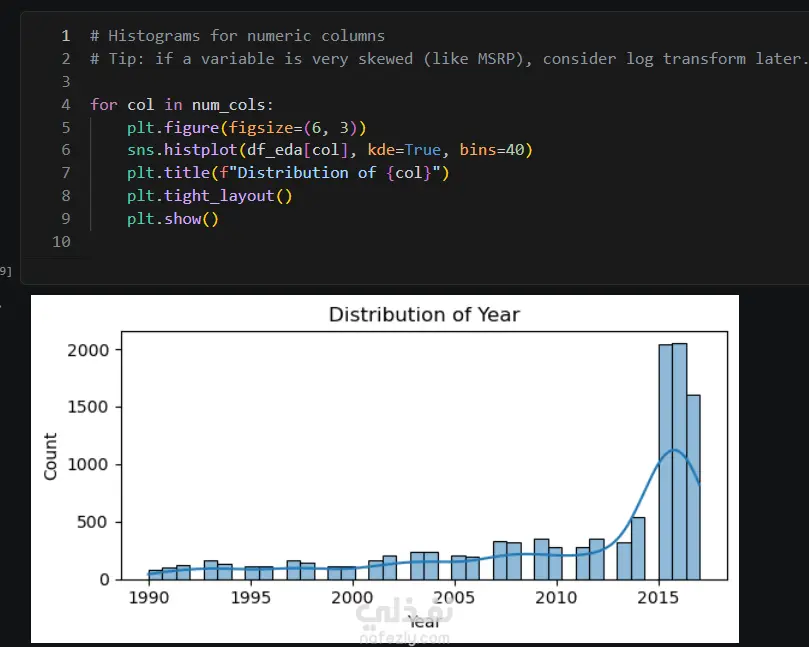Click "figsize" in the plt.figure call
Screen dimensions: 809x647
pos(263,127)
